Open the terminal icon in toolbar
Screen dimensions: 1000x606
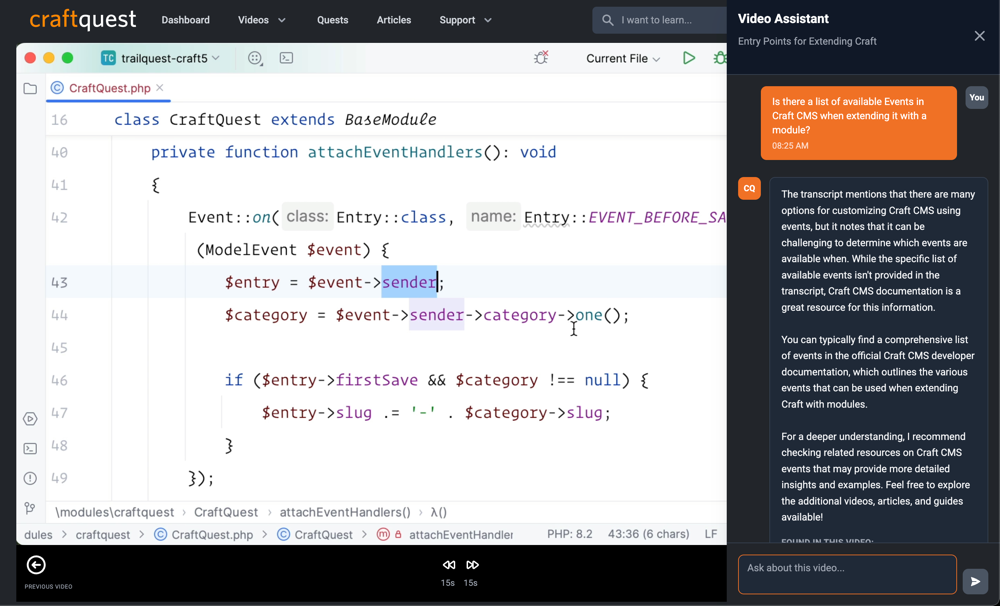[x=286, y=58]
